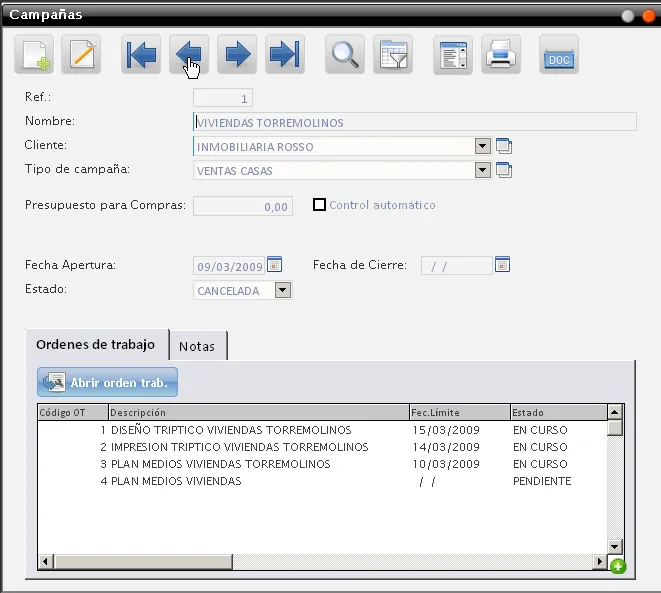Viewport: 661px width, 593px height.
Task: Click table scroll right arrow
Action: pos(599,561)
